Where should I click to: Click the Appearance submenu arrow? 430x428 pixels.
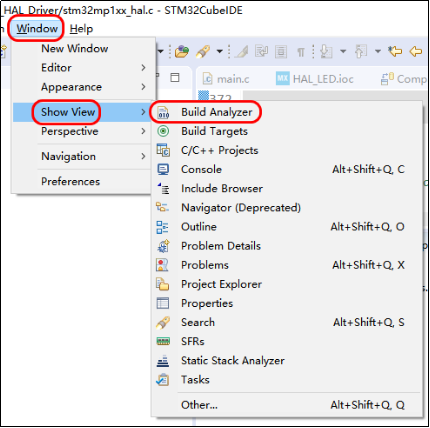pyautogui.click(x=143, y=87)
